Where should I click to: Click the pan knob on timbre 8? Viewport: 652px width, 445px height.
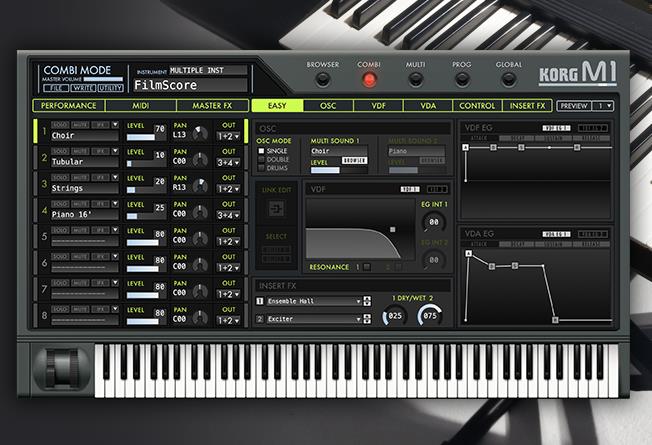pos(200,319)
